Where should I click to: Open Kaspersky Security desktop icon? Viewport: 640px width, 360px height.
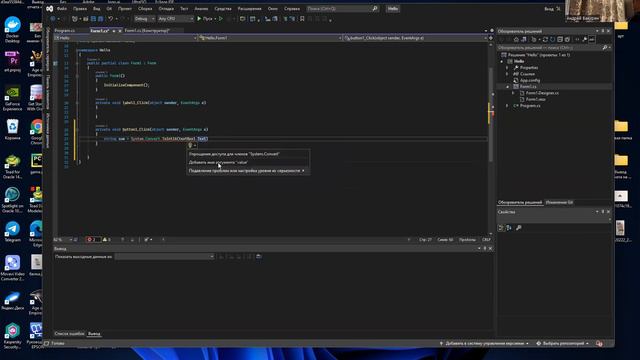point(12,336)
